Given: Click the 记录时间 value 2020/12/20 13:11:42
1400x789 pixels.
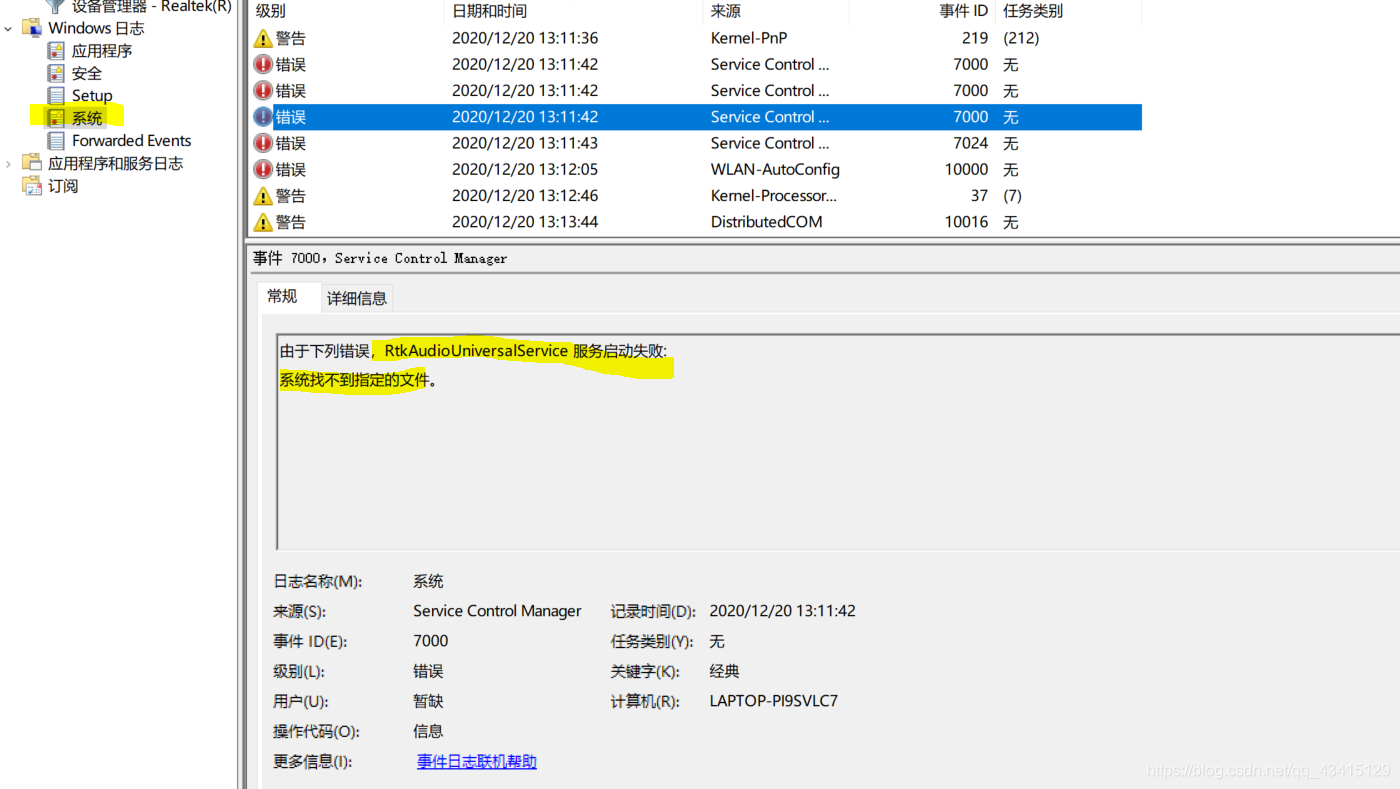Looking at the screenshot, I should point(782,611).
